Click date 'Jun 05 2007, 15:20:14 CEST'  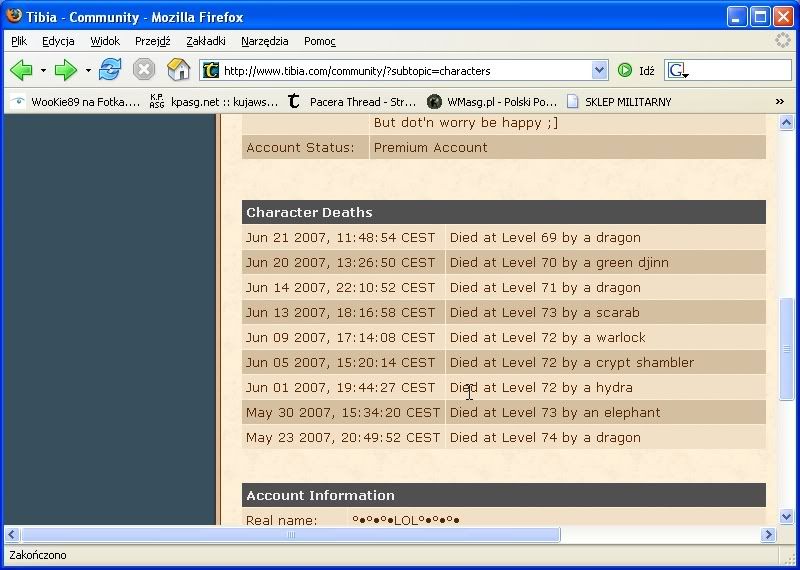pyautogui.click(x=340, y=363)
